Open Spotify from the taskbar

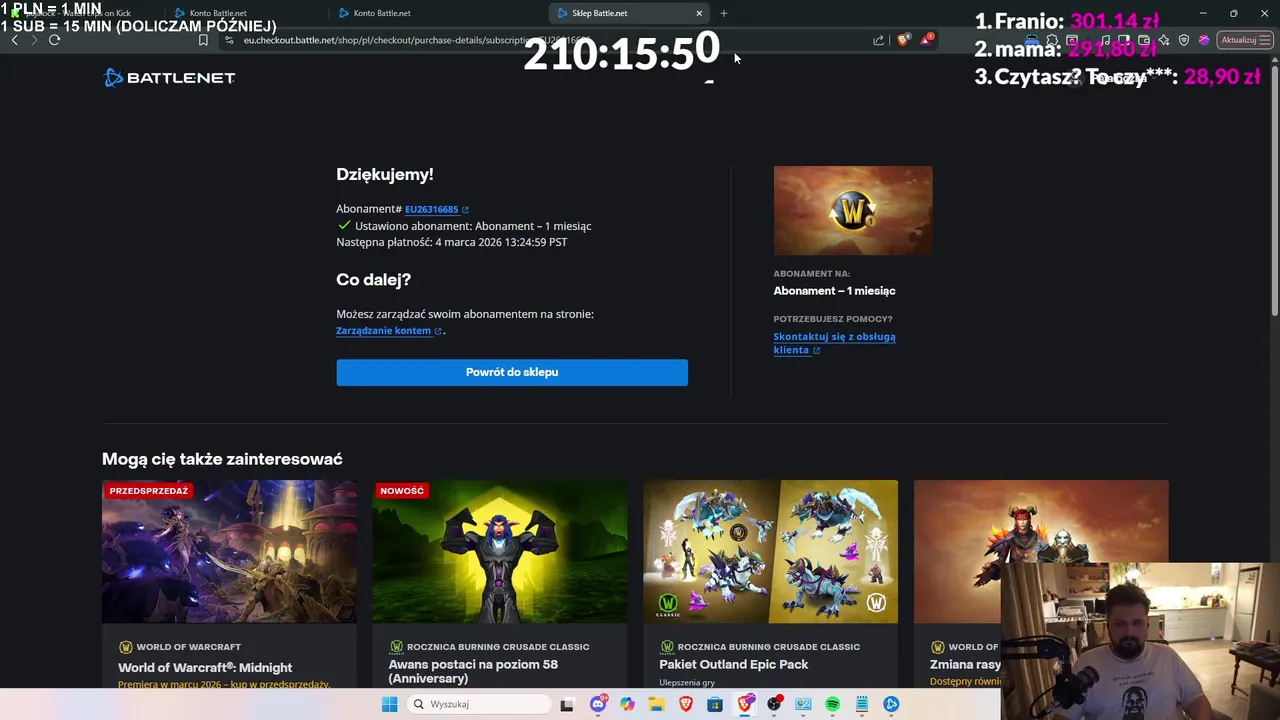pyautogui.click(x=832, y=704)
